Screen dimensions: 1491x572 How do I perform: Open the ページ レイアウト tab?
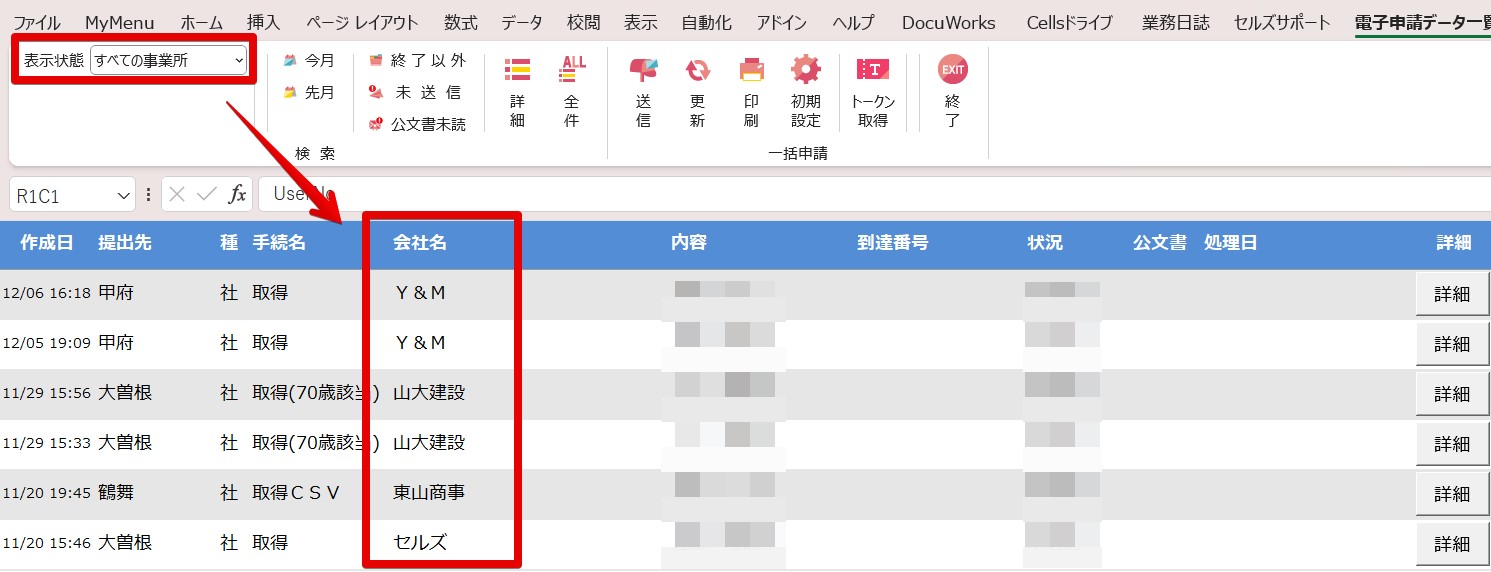pos(362,22)
